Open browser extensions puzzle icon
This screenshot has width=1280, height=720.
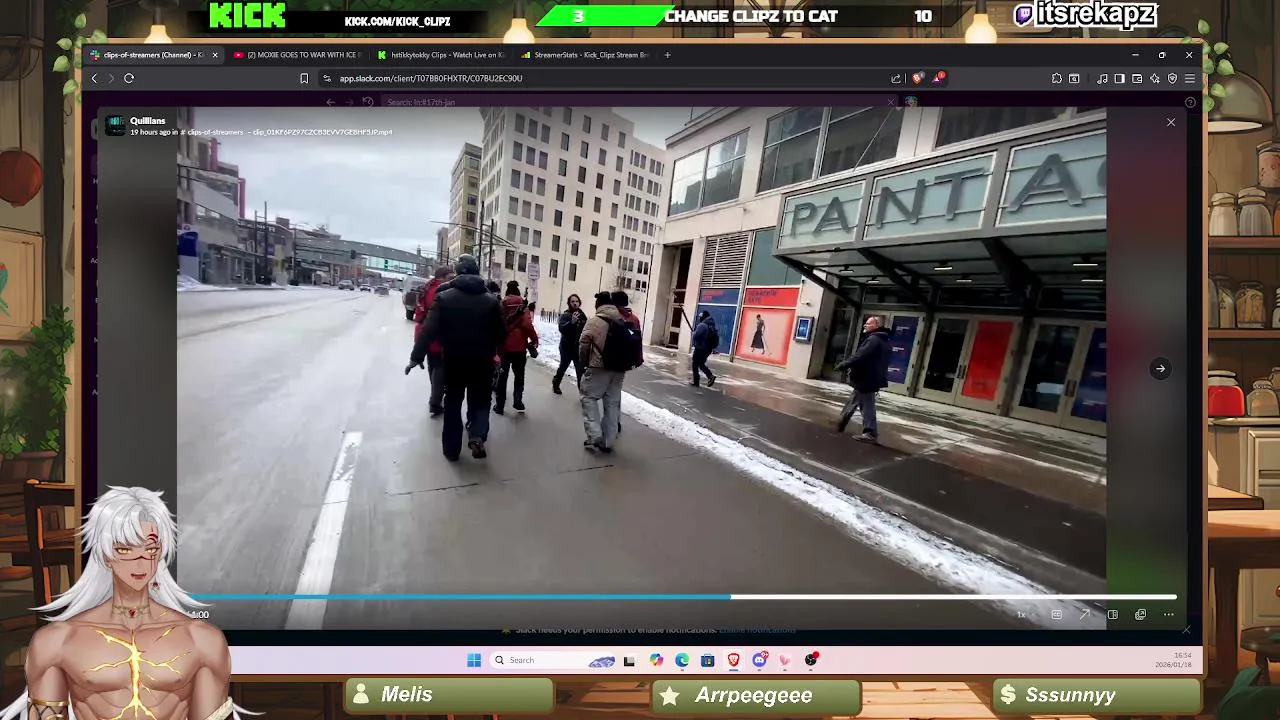1057,78
